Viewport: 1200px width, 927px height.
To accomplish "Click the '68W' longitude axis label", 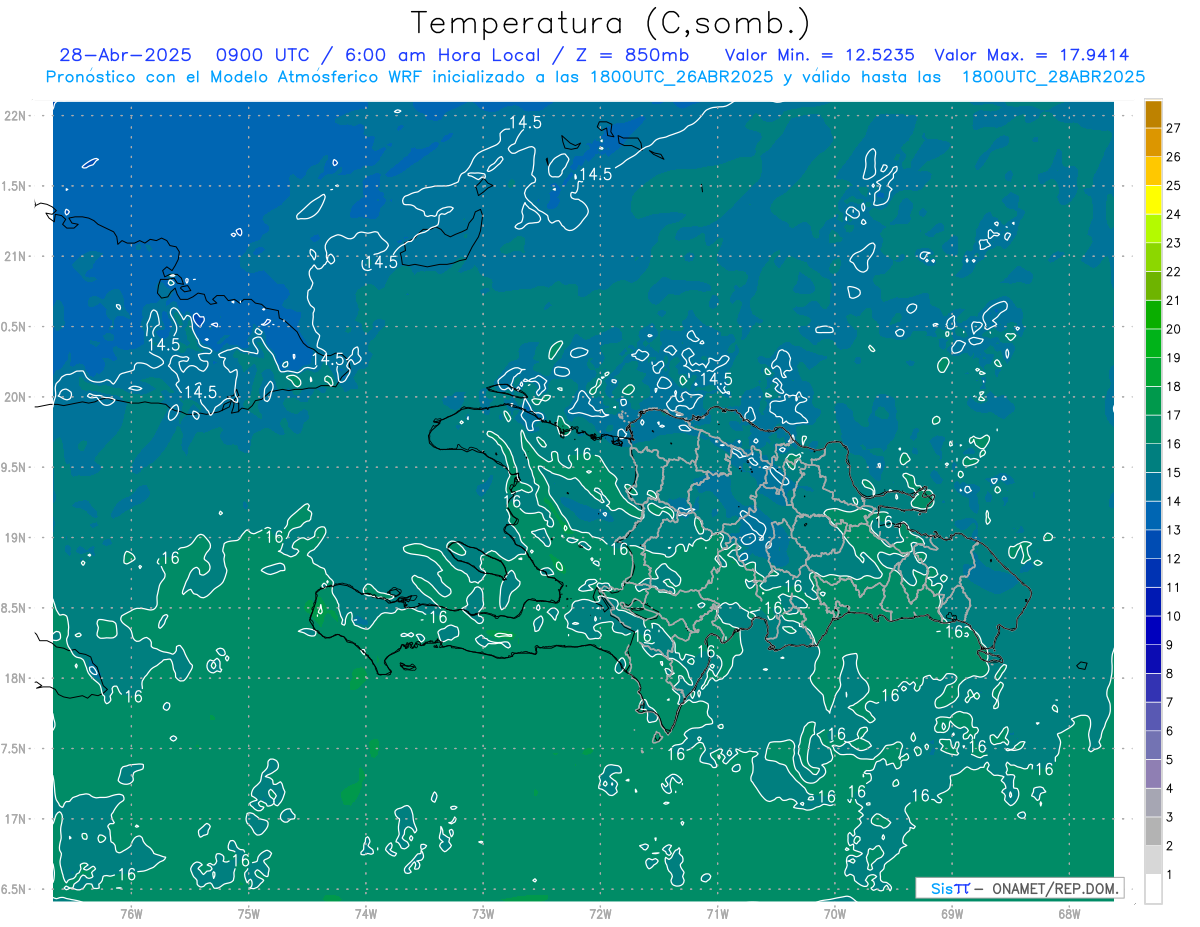I will (x=1069, y=914).
